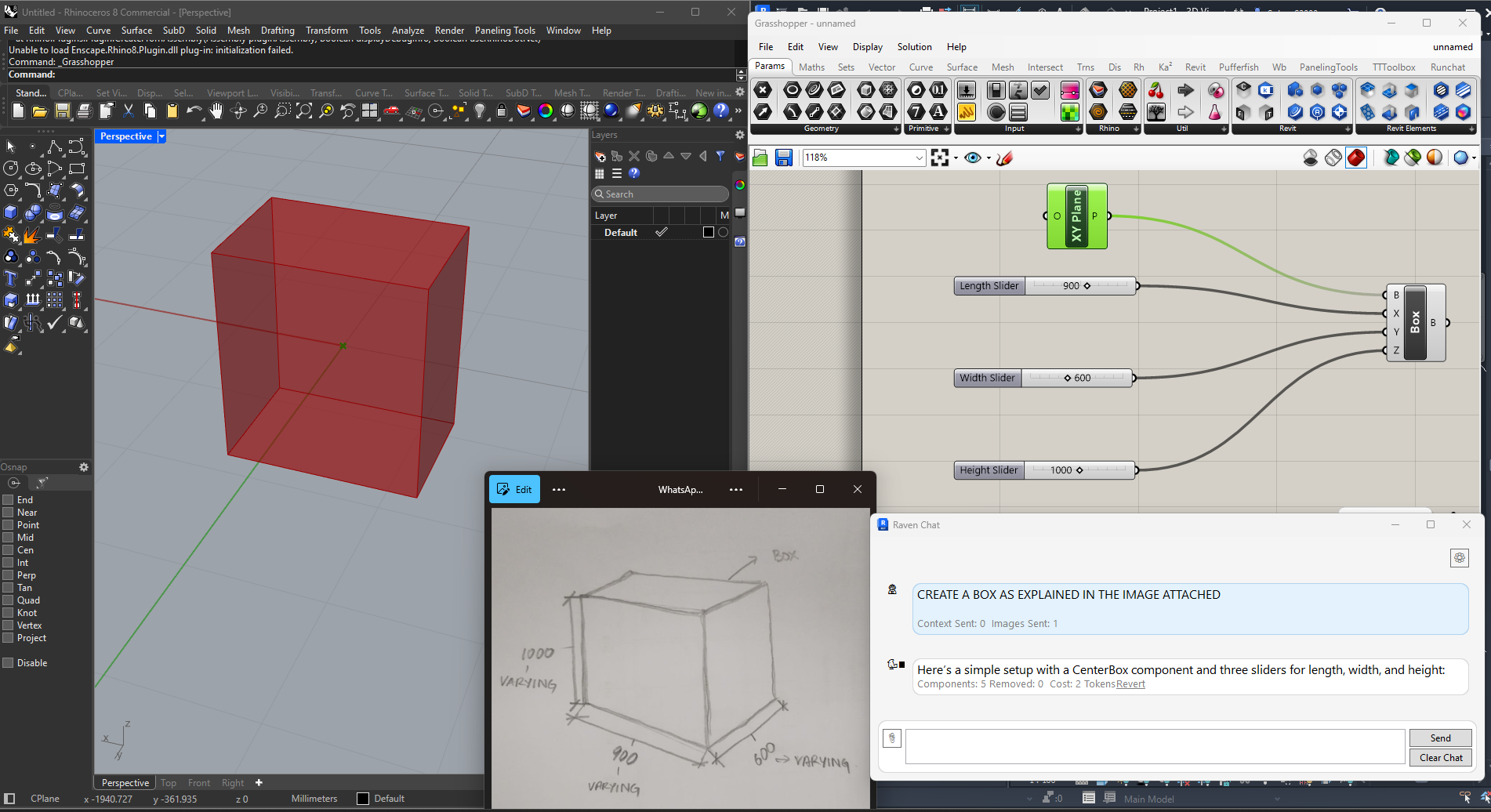Select the Text object tool
Viewport: 1491px width, 812px height.
click(x=11, y=278)
